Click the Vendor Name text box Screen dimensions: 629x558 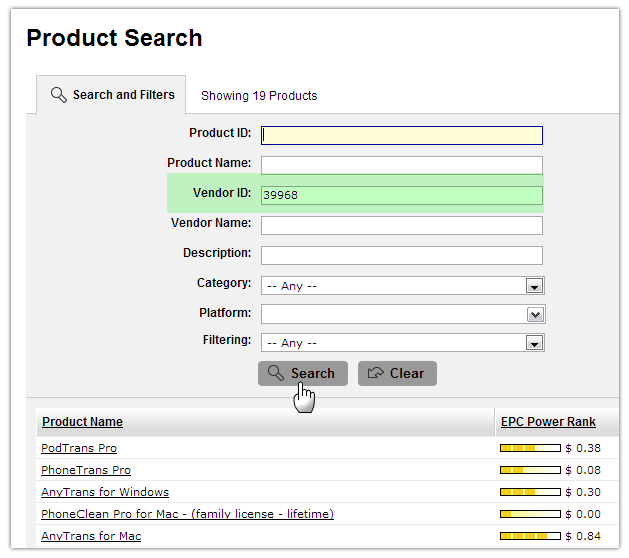point(402,225)
